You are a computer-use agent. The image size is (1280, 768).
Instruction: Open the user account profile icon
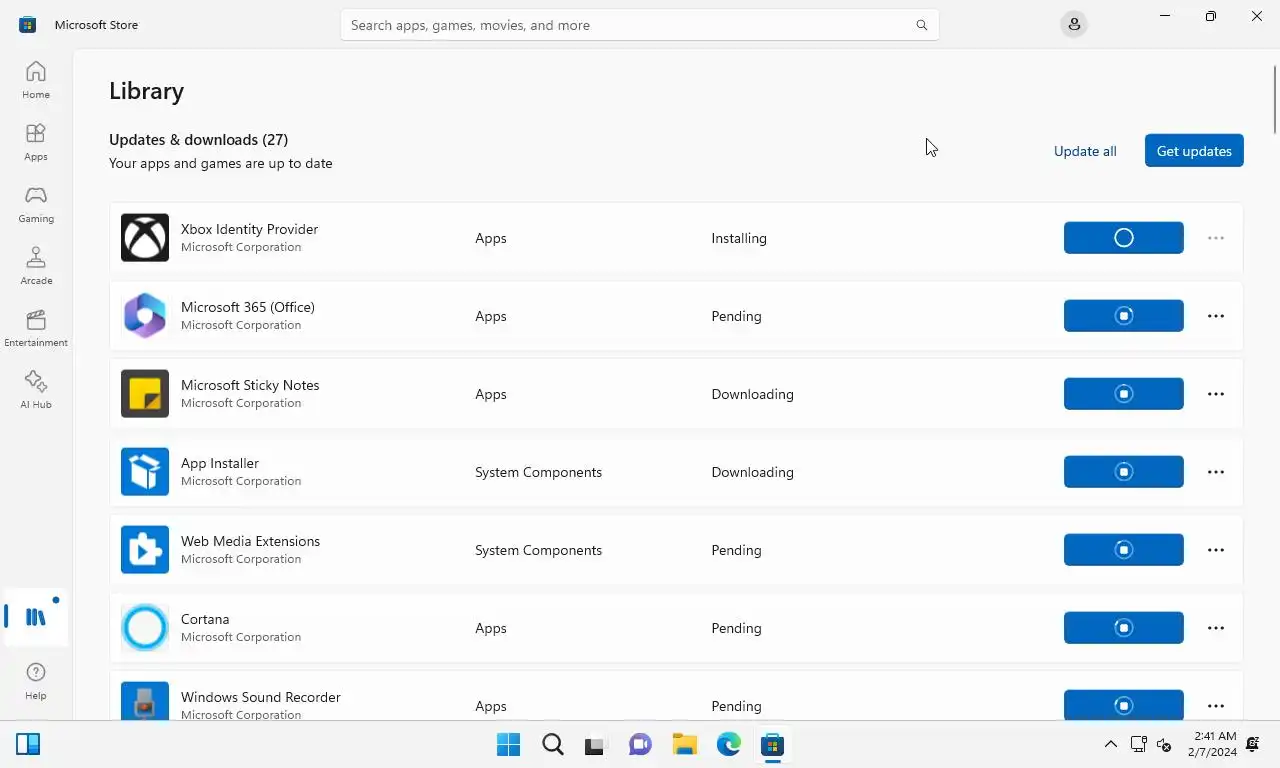click(1074, 24)
